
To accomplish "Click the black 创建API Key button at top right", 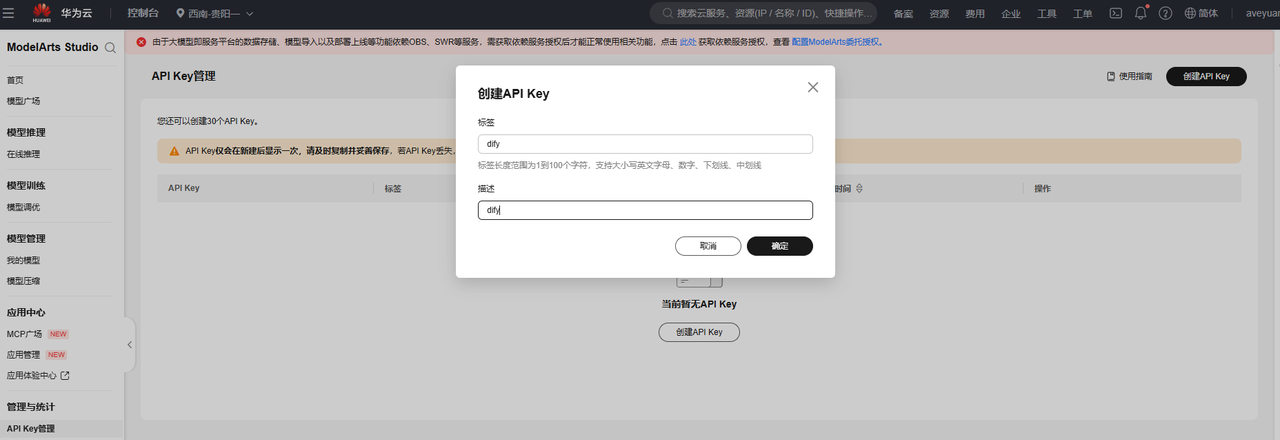I will click(1206, 76).
